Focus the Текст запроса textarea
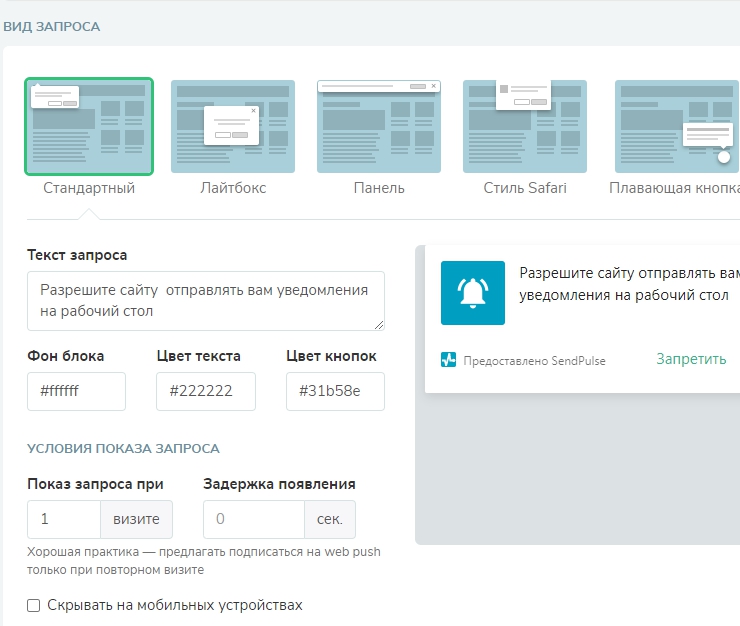 pyautogui.click(x=205, y=300)
